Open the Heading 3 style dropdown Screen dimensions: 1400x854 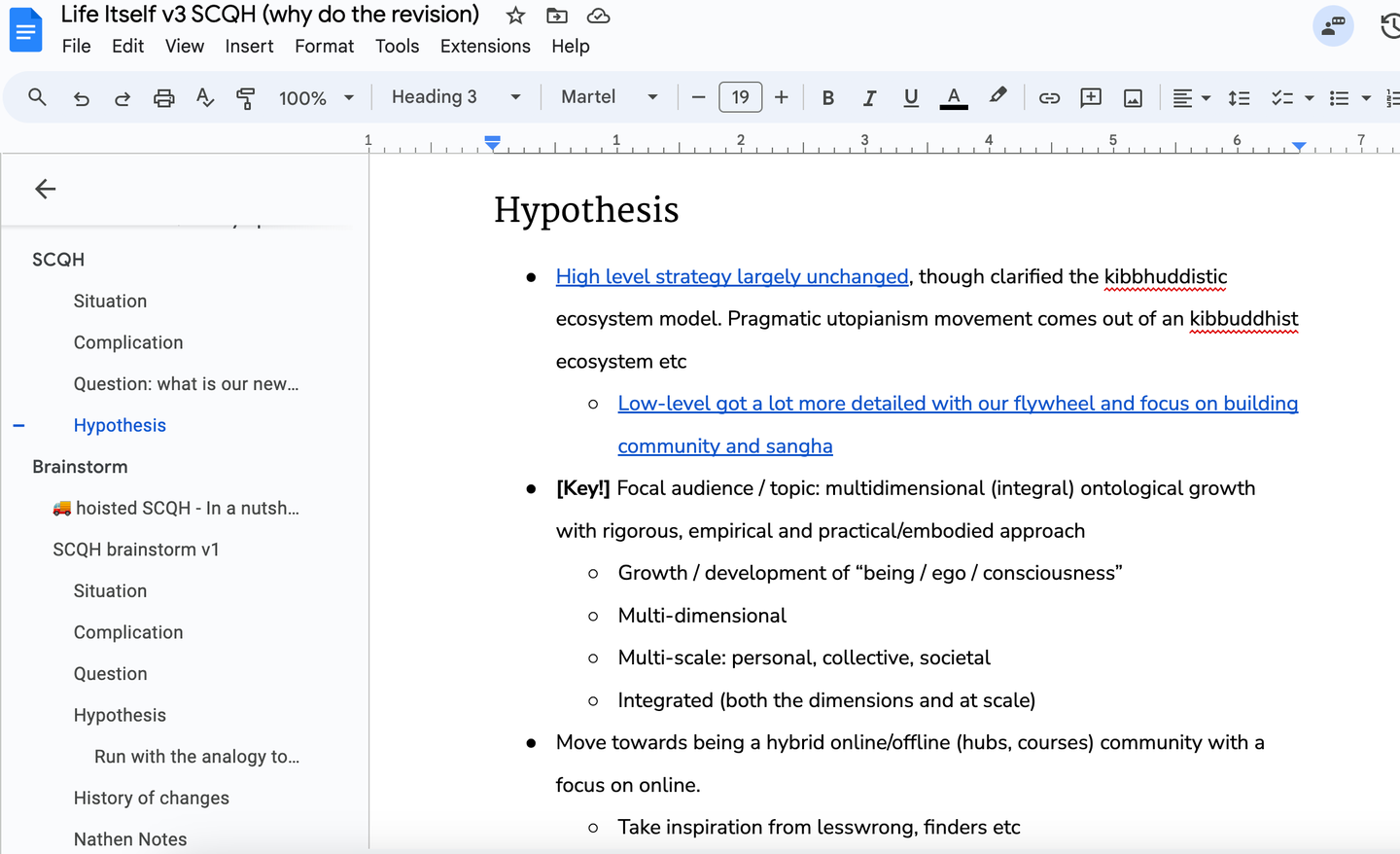[x=456, y=97]
